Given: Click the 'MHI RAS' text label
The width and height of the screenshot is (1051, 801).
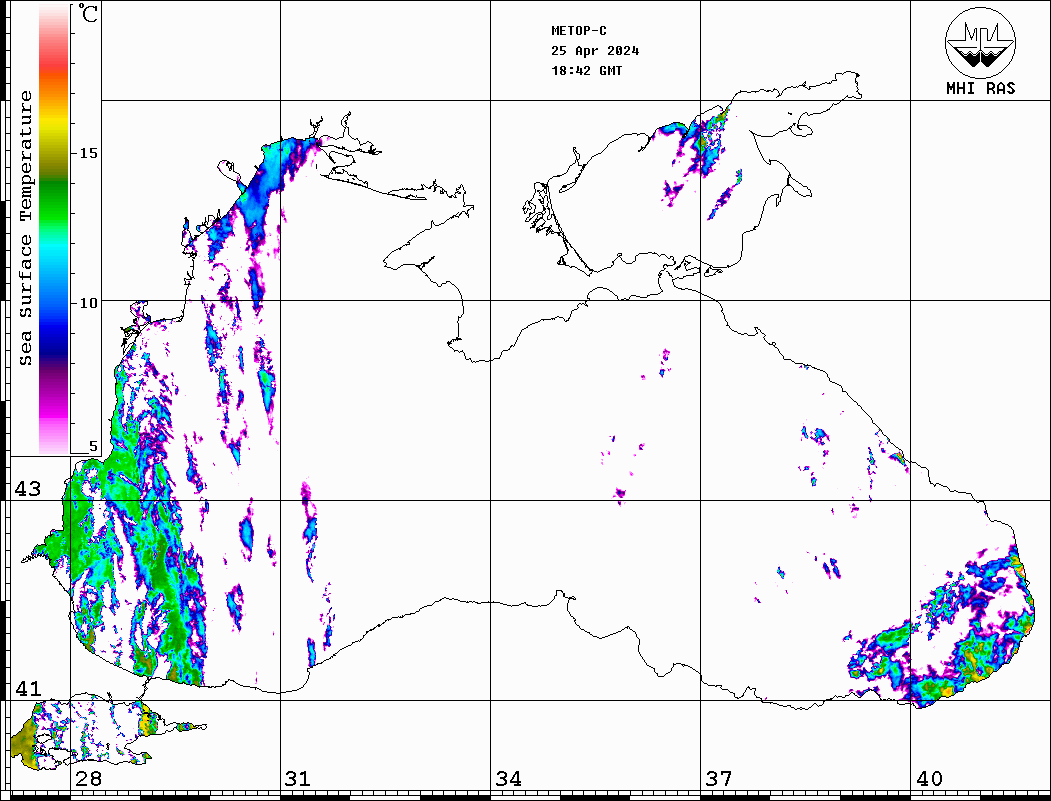Looking at the screenshot, I should coord(981,88).
